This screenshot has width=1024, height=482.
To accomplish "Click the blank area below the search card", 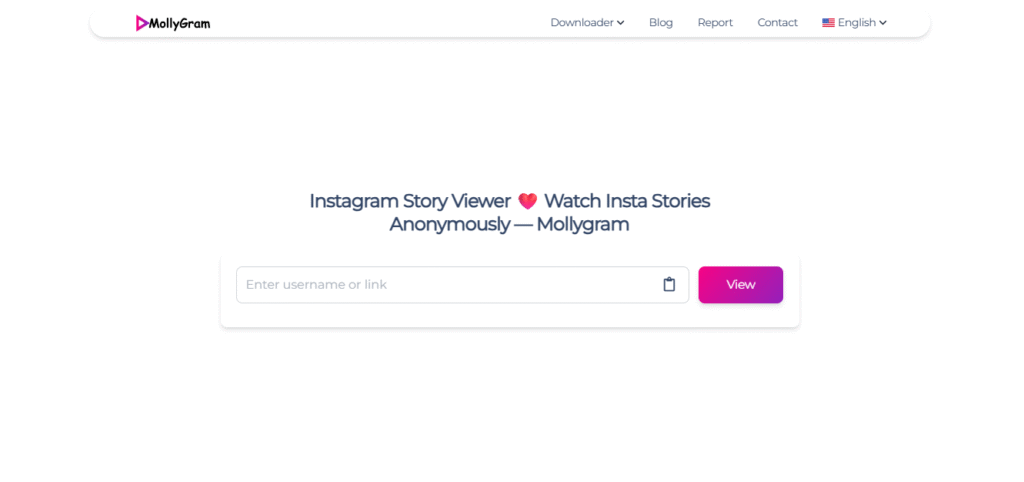I will (509, 405).
